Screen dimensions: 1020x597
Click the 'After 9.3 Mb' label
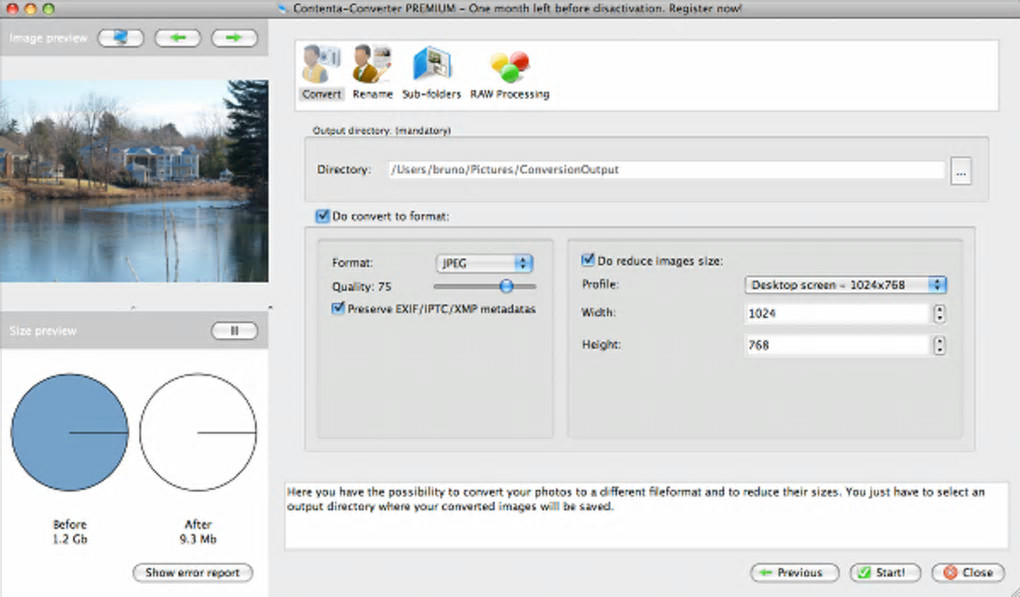pos(198,531)
